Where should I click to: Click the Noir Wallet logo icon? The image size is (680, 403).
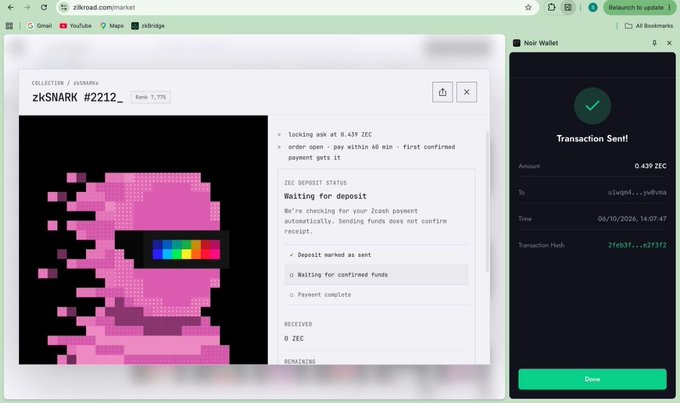click(517, 43)
